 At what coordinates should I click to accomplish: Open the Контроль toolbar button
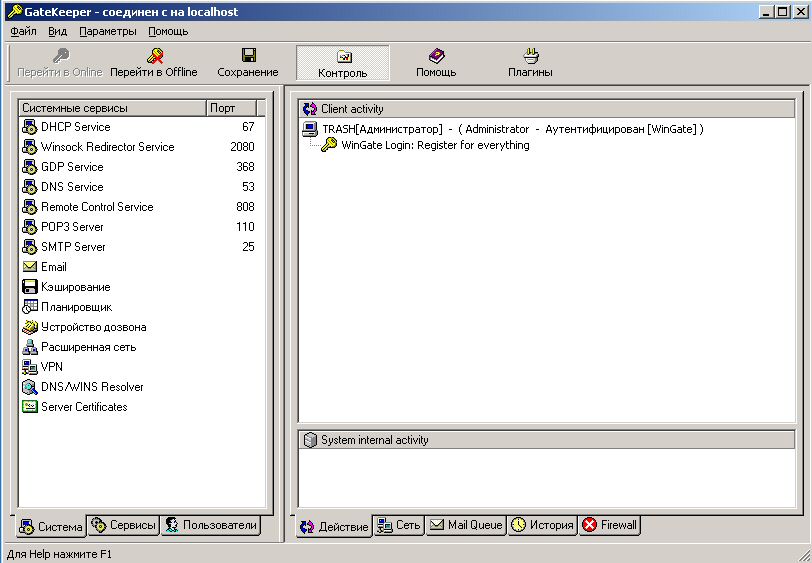coord(342,63)
